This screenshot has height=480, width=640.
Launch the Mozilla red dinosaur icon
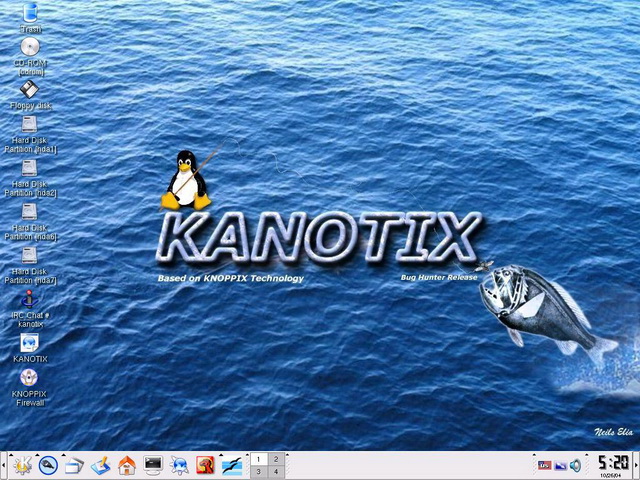(x=205, y=465)
